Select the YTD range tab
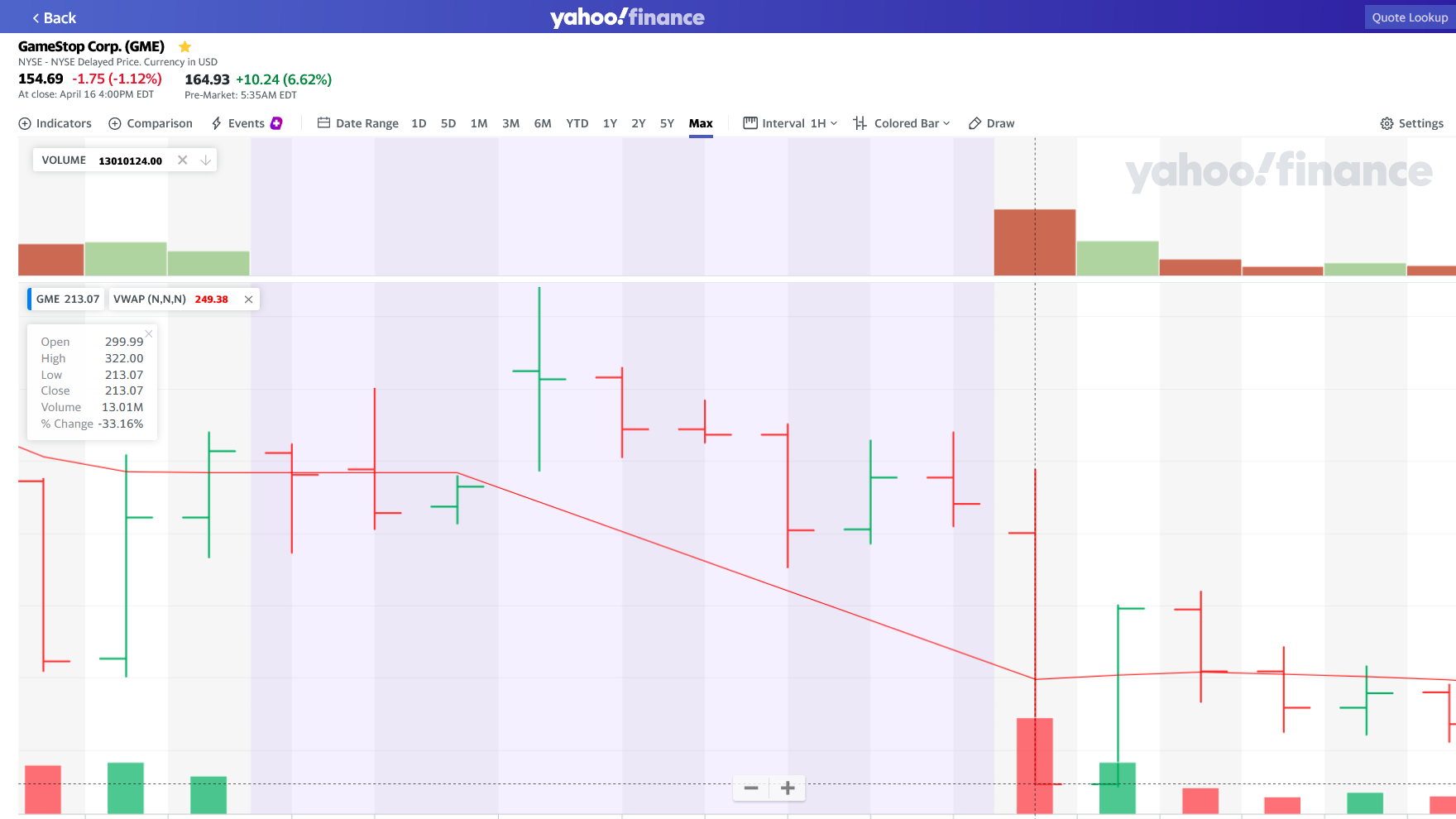 (x=577, y=123)
